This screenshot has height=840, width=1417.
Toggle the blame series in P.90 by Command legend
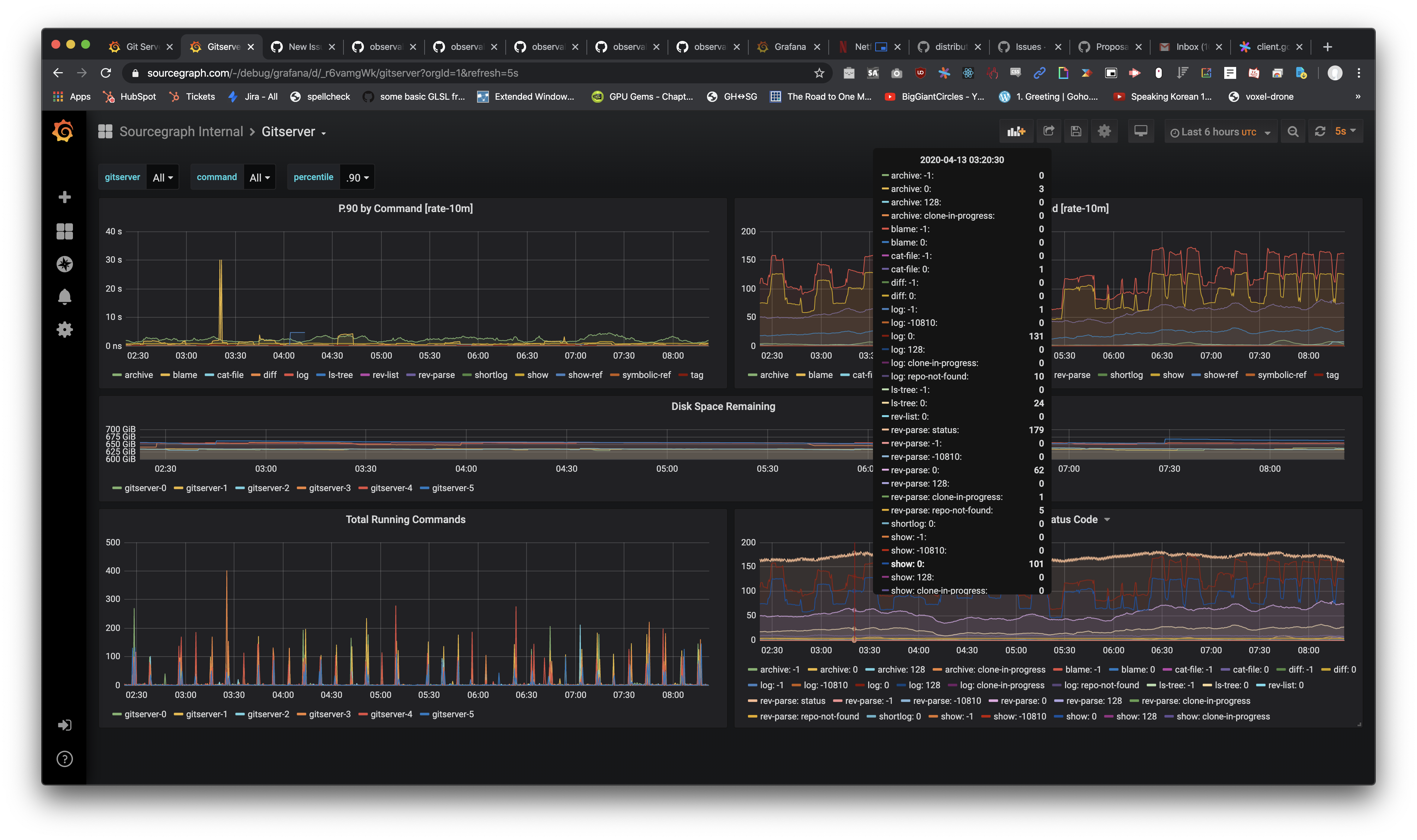tap(185, 375)
